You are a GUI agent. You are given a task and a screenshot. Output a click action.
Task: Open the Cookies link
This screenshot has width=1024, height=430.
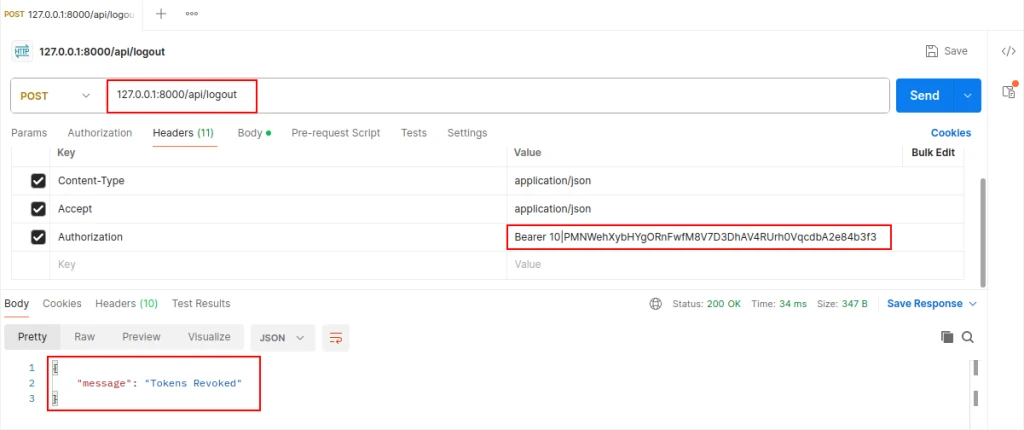(x=950, y=133)
